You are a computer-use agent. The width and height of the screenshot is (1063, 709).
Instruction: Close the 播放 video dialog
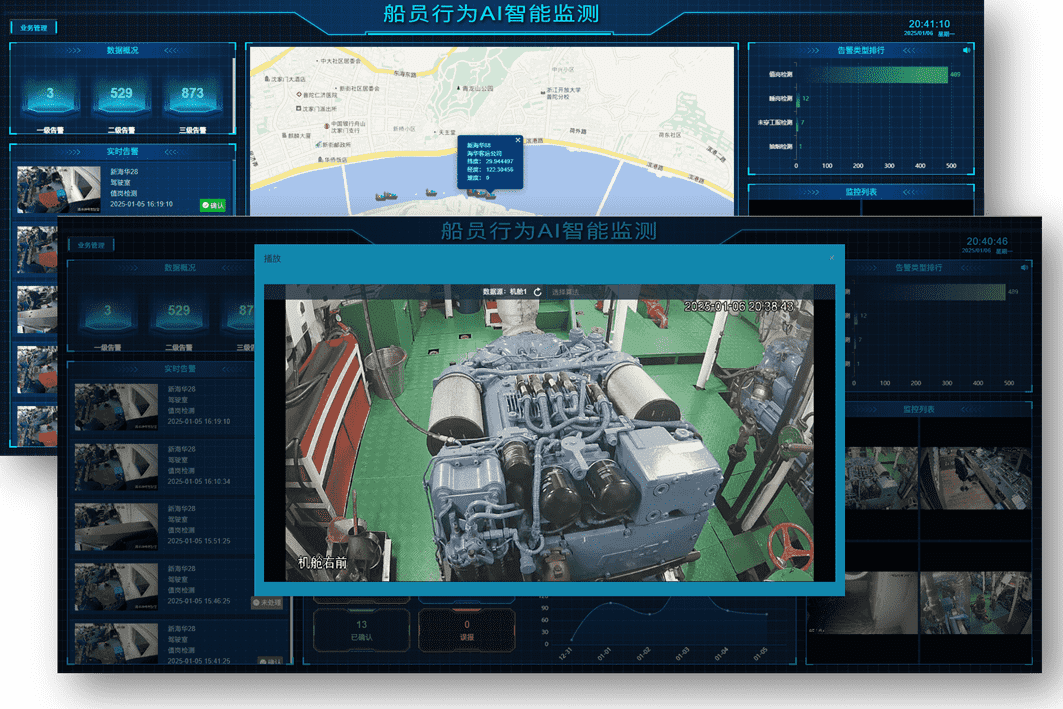pyautogui.click(x=830, y=258)
